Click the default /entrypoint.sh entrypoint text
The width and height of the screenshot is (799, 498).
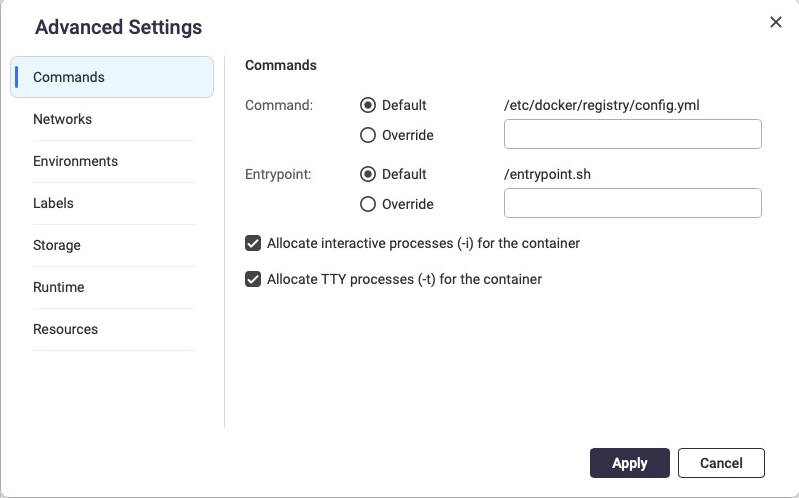click(547, 174)
